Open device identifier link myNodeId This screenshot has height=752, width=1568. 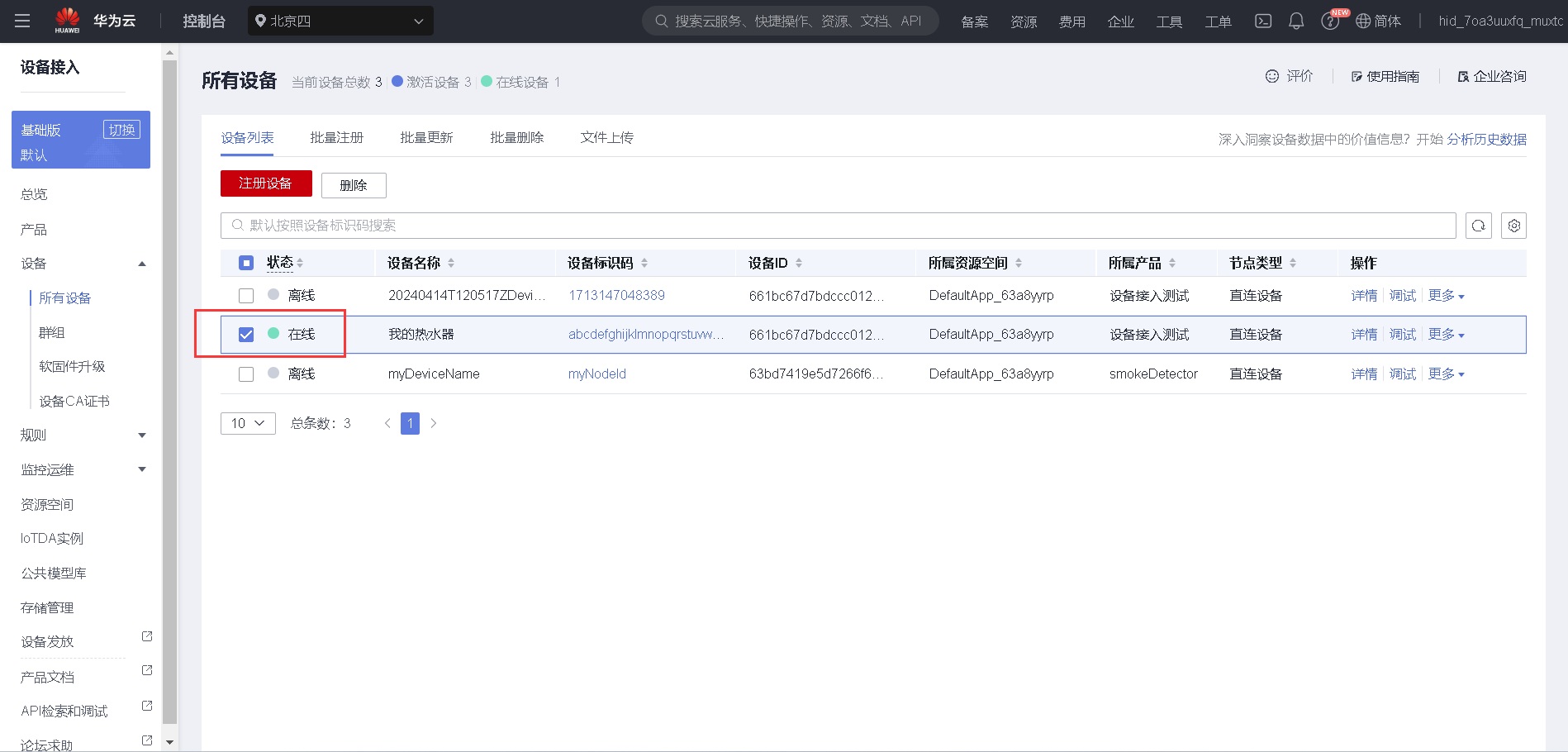pyautogui.click(x=597, y=374)
